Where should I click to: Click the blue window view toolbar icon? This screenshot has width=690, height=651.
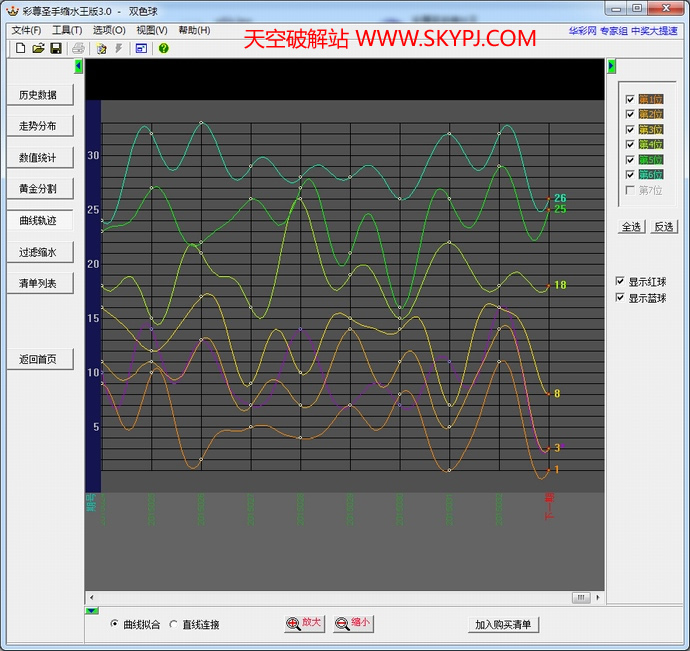click(x=141, y=48)
